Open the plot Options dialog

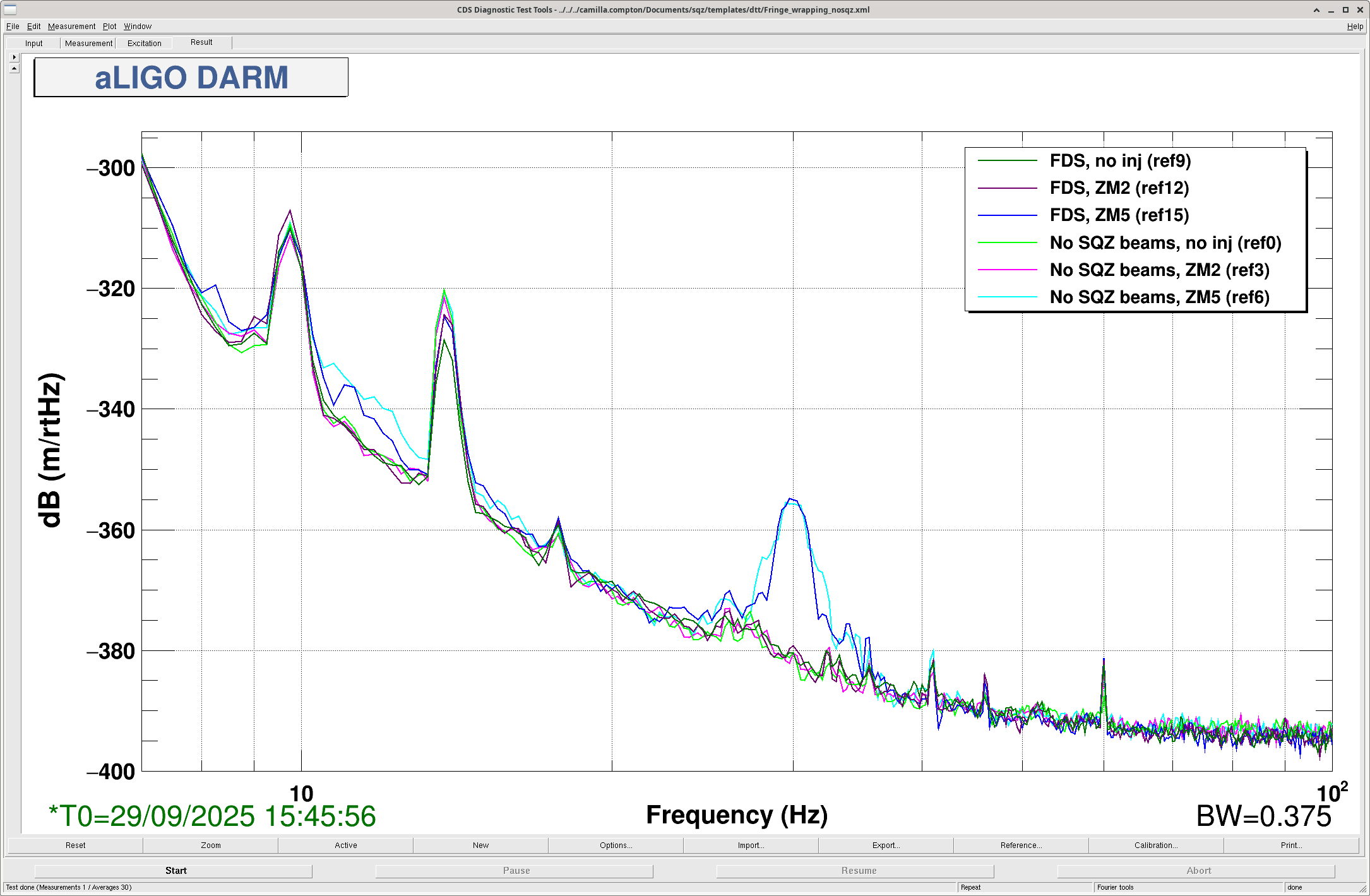click(x=616, y=845)
